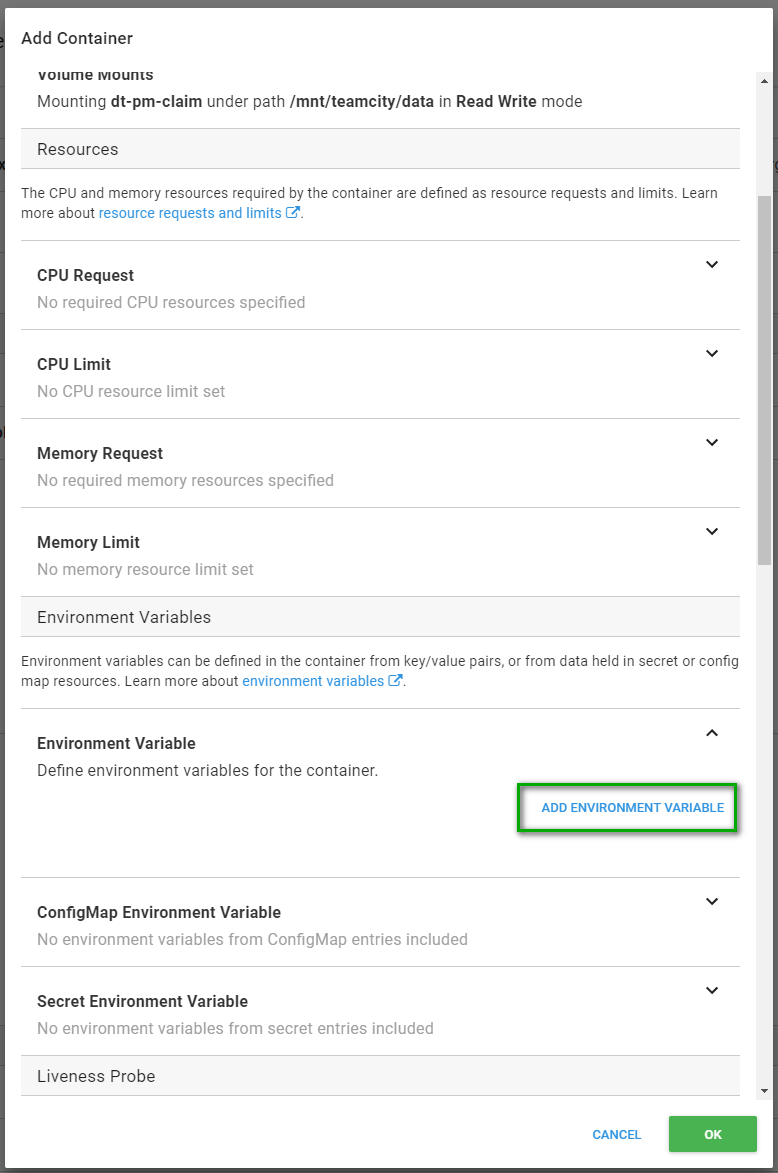This screenshot has width=778, height=1173.
Task: Click the external link icon after environment variables
Action: click(396, 681)
